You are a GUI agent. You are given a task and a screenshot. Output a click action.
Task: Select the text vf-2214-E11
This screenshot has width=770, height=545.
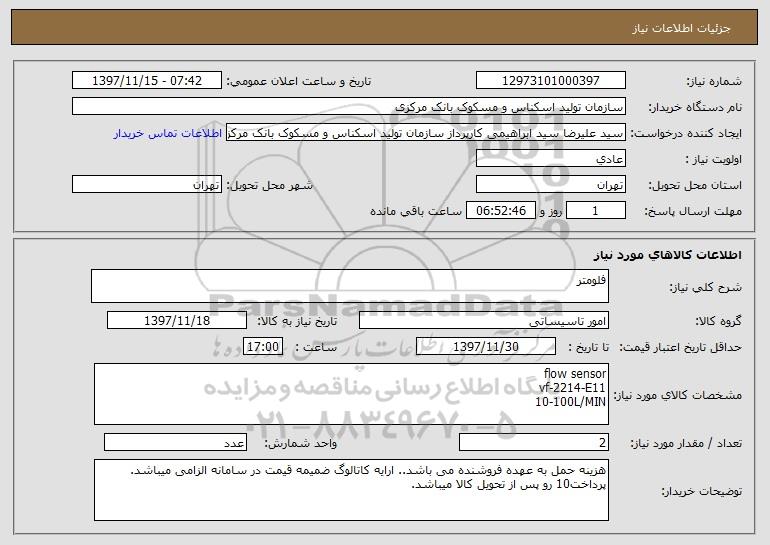coord(573,388)
